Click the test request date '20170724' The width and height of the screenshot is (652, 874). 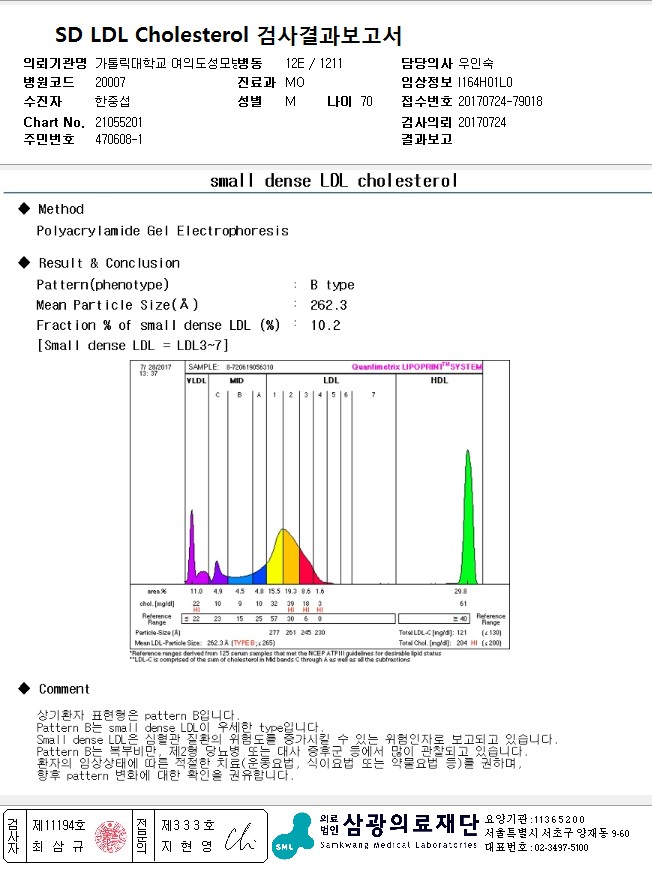click(x=482, y=122)
